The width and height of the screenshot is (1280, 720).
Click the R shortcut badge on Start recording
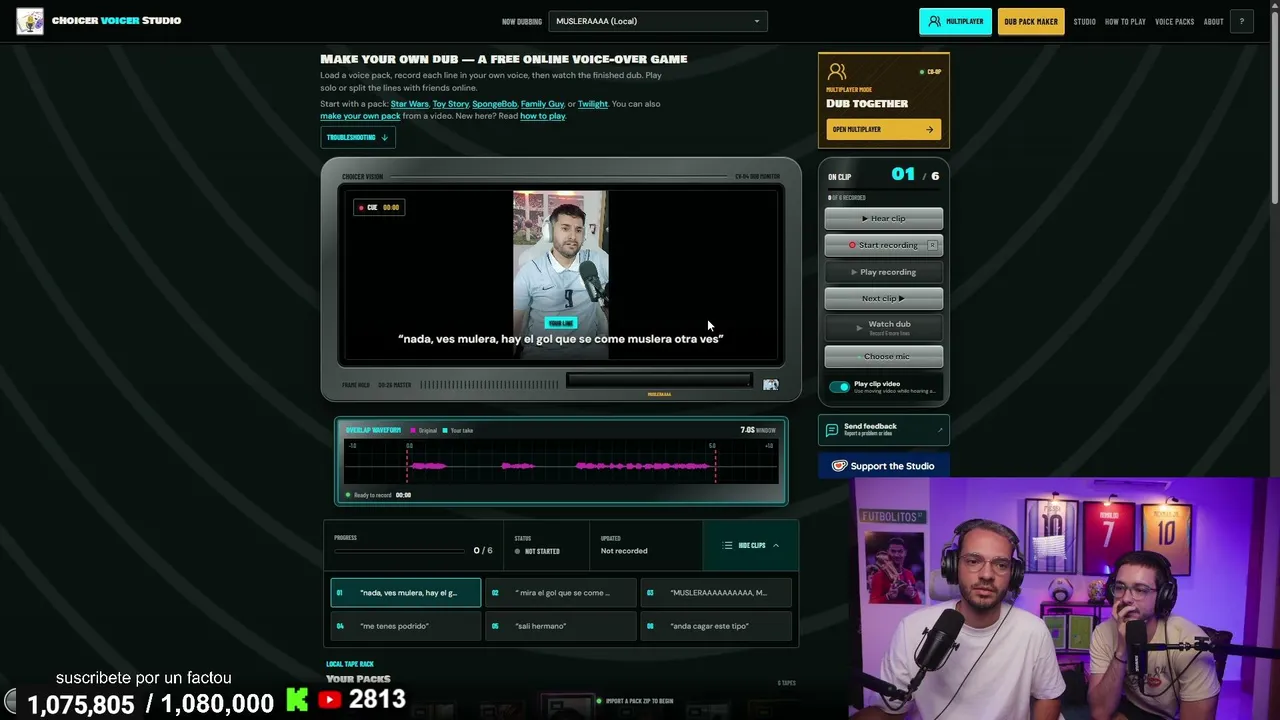click(x=932, y=245)
